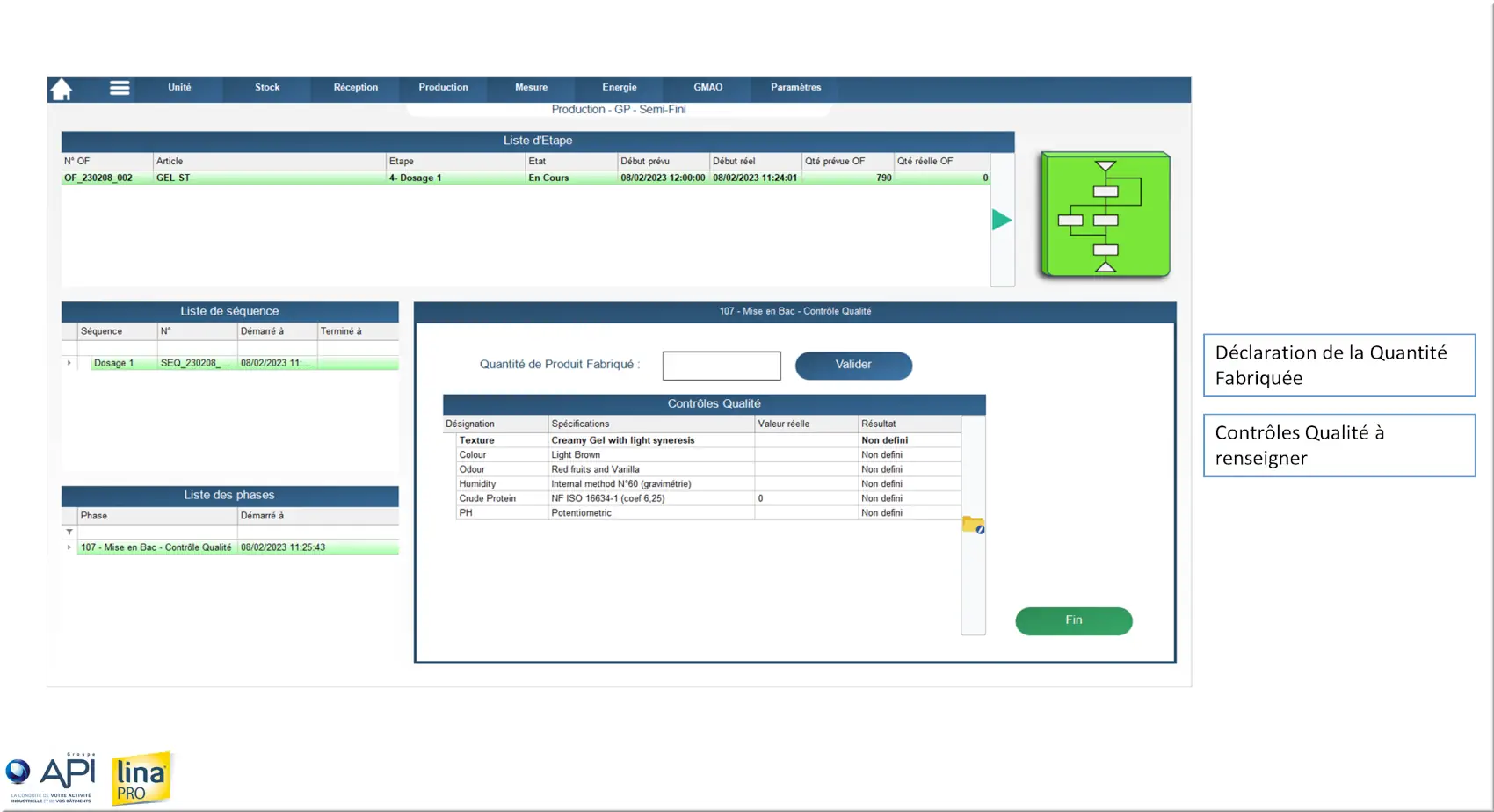Select the OF_230208_002 row
Screen dimensions: 1494x812
click(526, 178)
